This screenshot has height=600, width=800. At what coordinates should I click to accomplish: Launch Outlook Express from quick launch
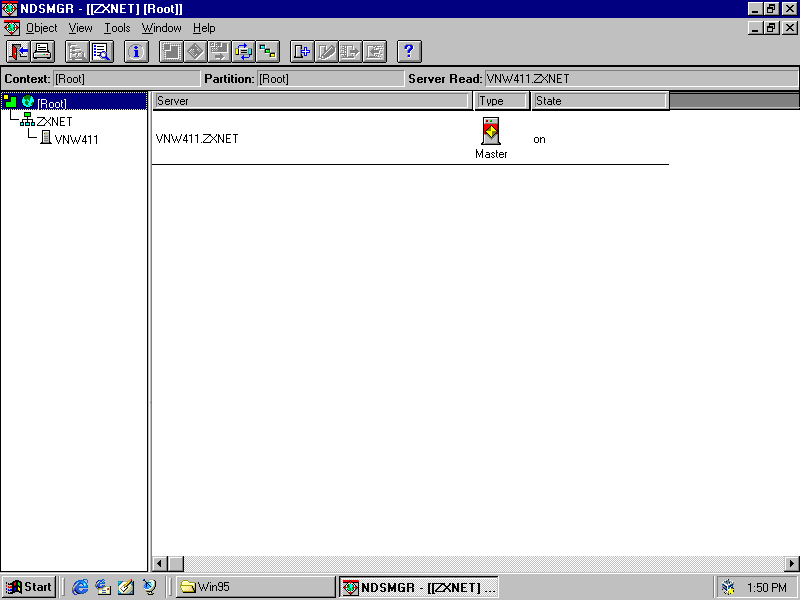103,587
